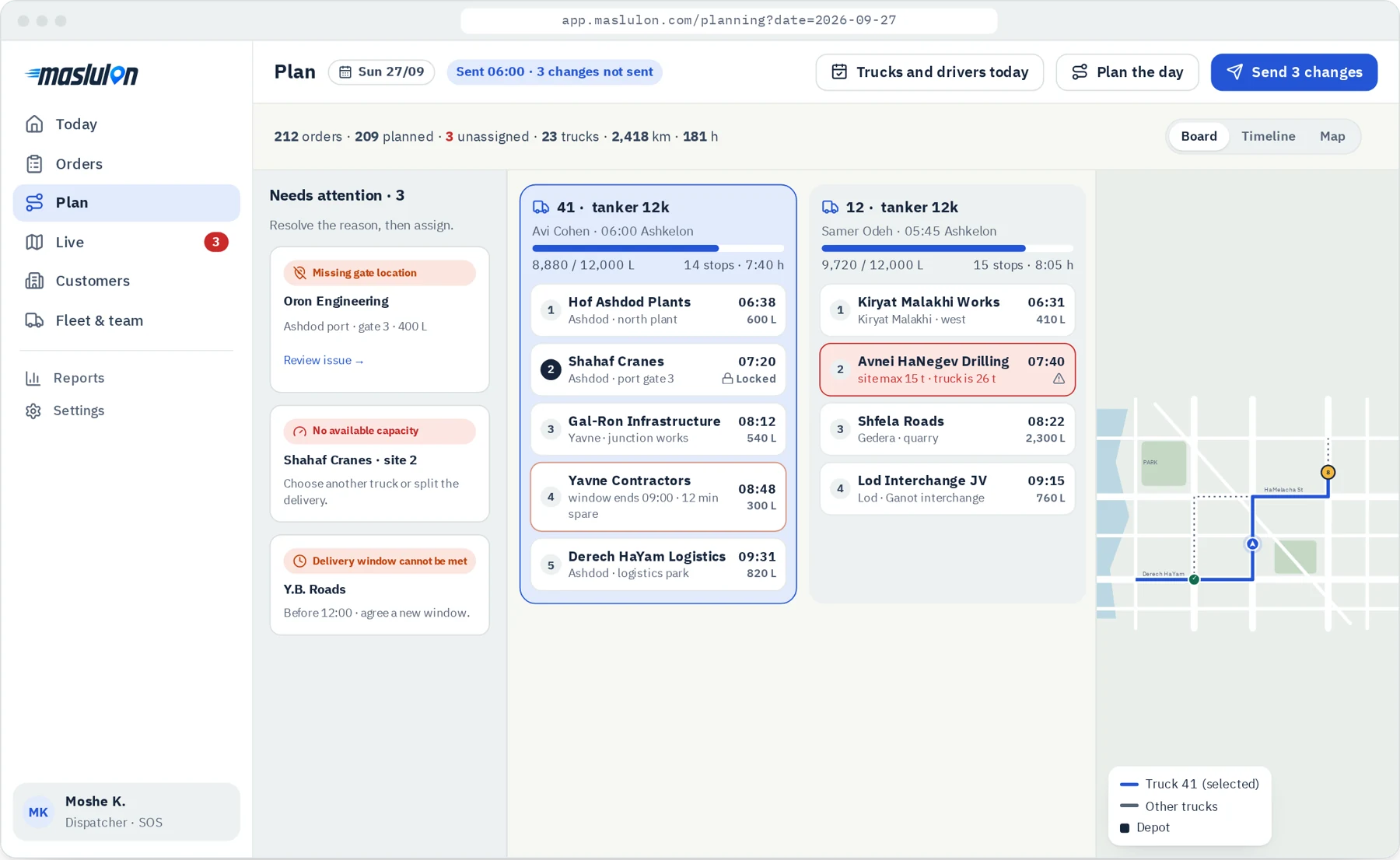The width and height of the screenshot is (1400, 860).
Task: Click the Today home icon in sidebar
Action: [34, 124]
